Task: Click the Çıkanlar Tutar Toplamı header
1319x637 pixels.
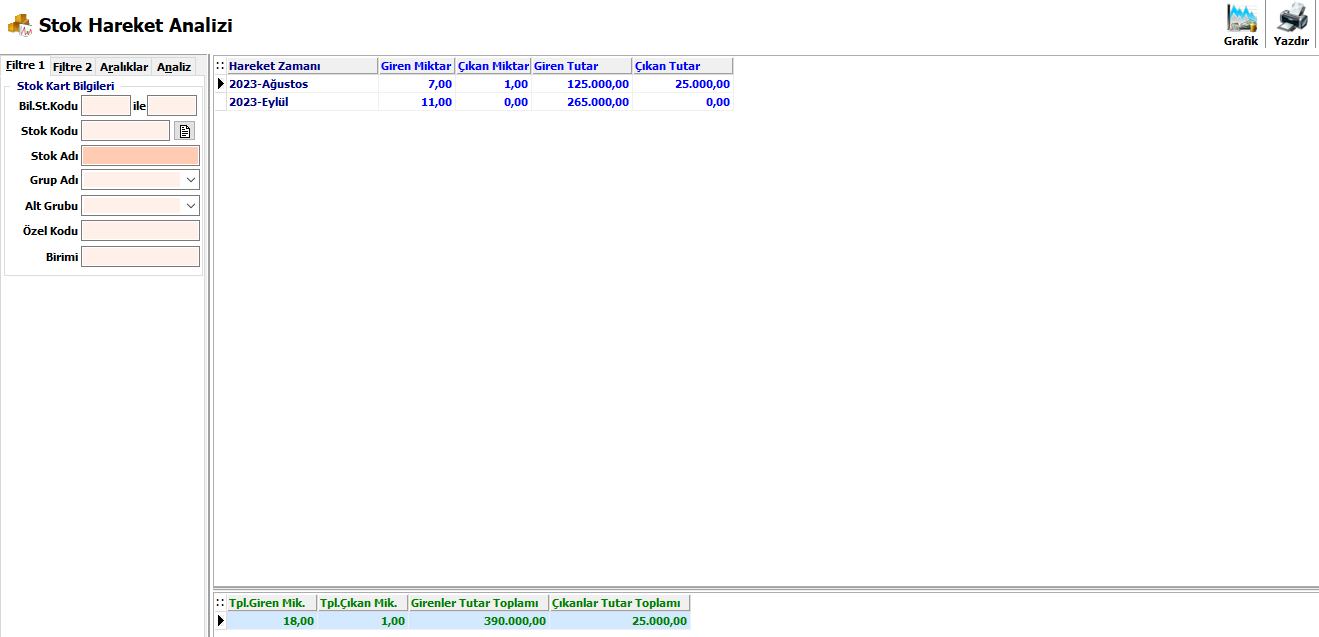Action: click(x=620, y=603)
